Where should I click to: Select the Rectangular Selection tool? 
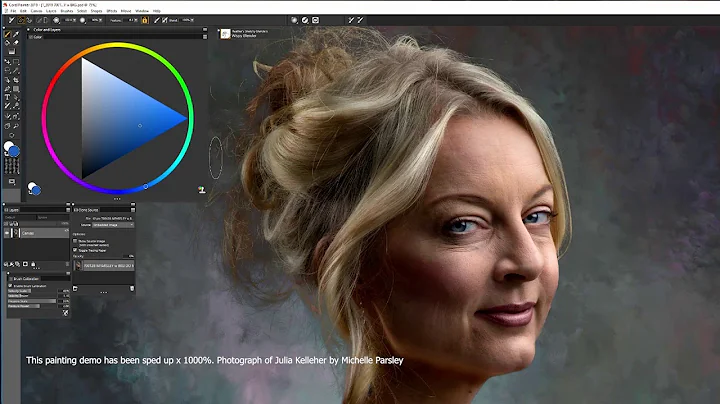(x=16, y=62)
